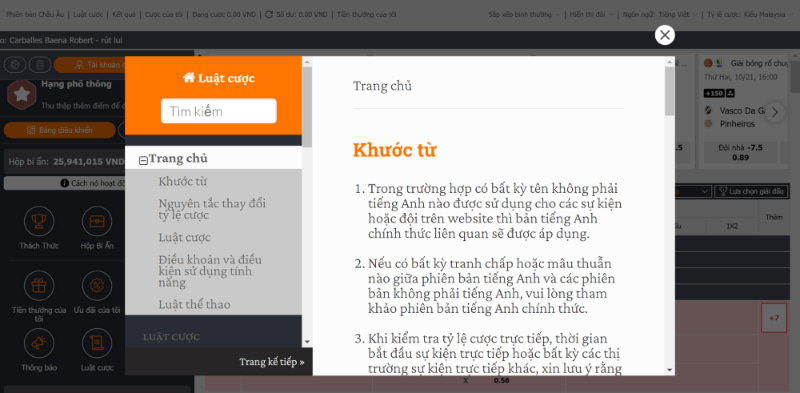Open the Ngôn ngữ Tiếng Việt dropdown
This screenshot has height=393, width=800.
click(660, 14)
